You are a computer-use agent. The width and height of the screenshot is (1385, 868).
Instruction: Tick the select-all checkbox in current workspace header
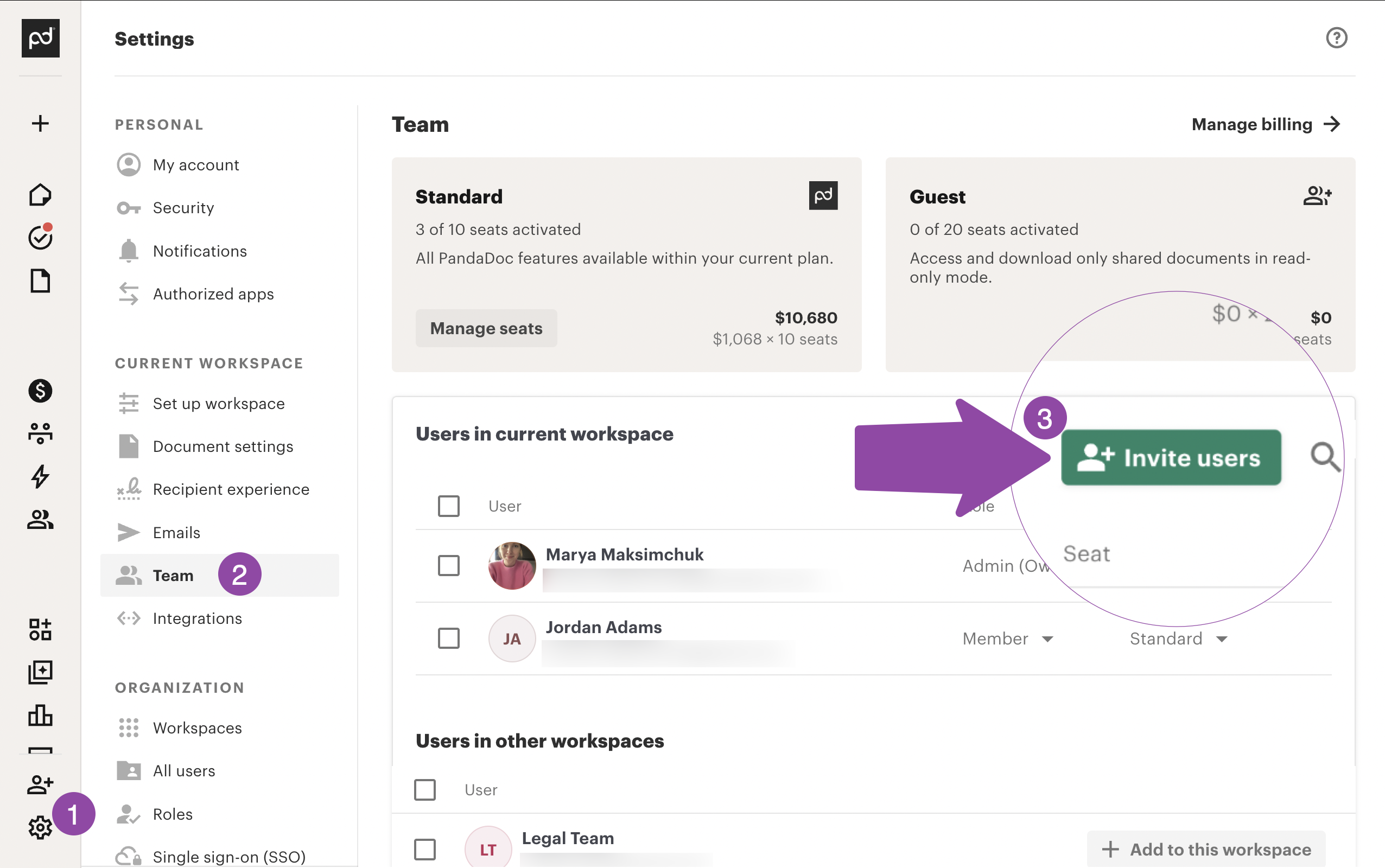[x=448, y=506]
